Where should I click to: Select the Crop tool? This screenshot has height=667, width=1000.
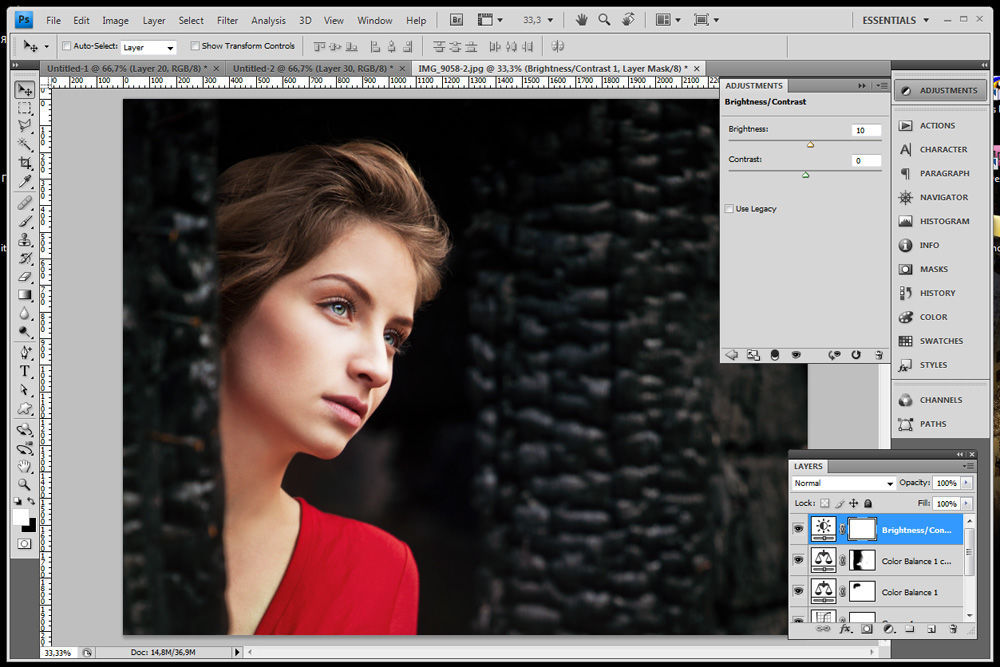(x=25, y=163)
